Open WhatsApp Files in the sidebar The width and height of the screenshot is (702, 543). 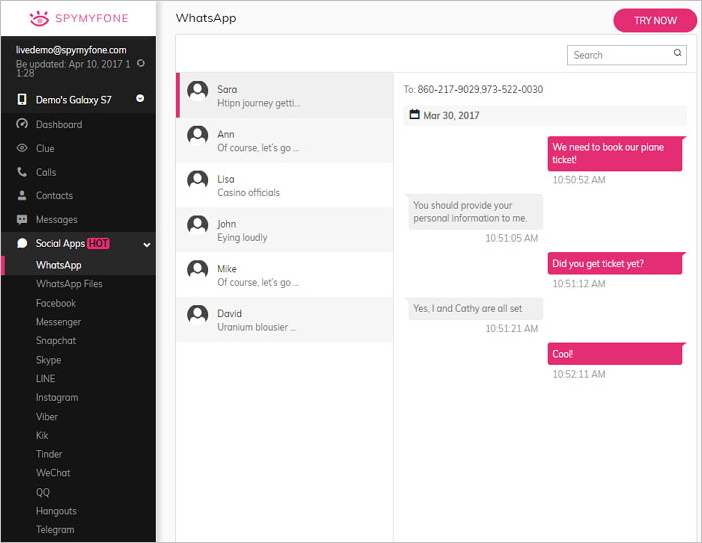[69, 284]
